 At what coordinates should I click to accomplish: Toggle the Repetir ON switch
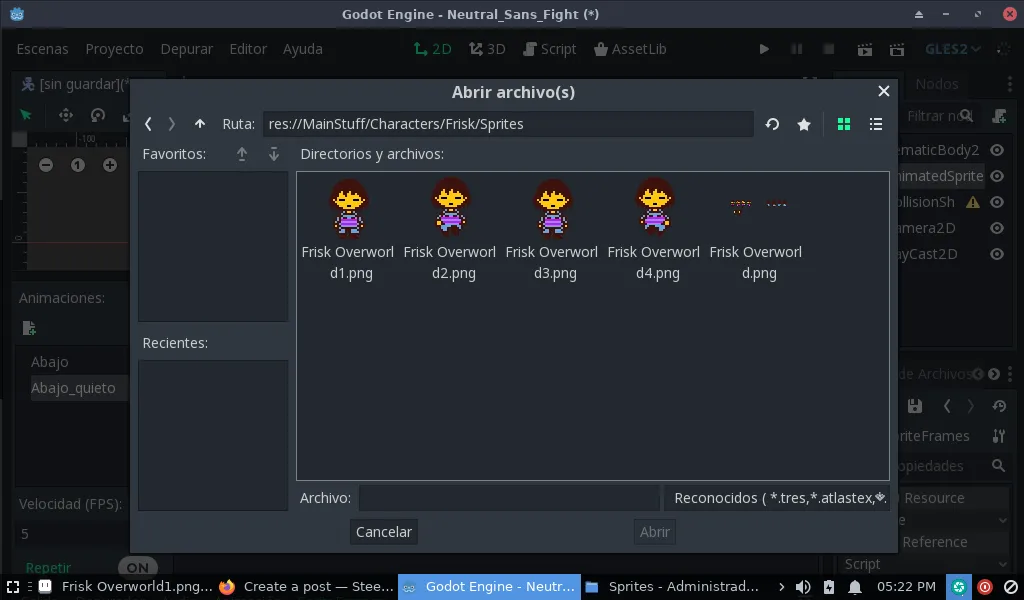138,567
